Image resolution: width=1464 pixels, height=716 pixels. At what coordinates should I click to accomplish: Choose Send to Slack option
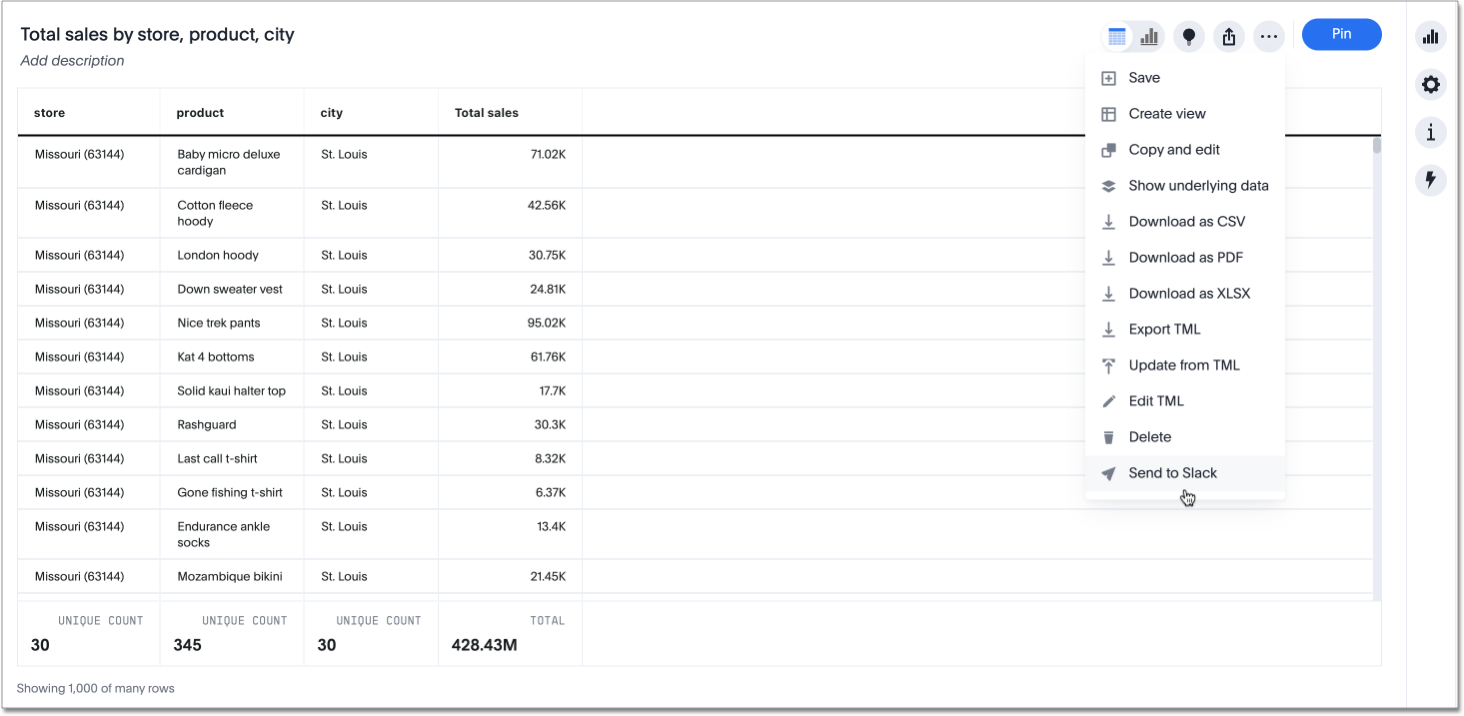coord(1172,473)
